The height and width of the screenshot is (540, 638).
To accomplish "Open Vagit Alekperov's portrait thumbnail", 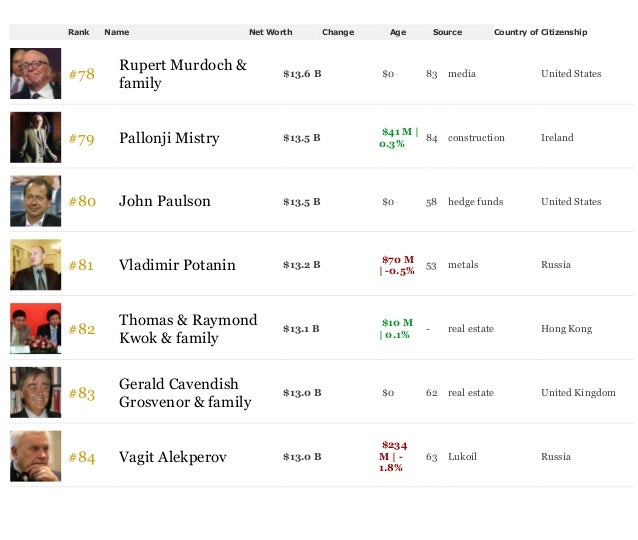I will [x=35, y=456].
